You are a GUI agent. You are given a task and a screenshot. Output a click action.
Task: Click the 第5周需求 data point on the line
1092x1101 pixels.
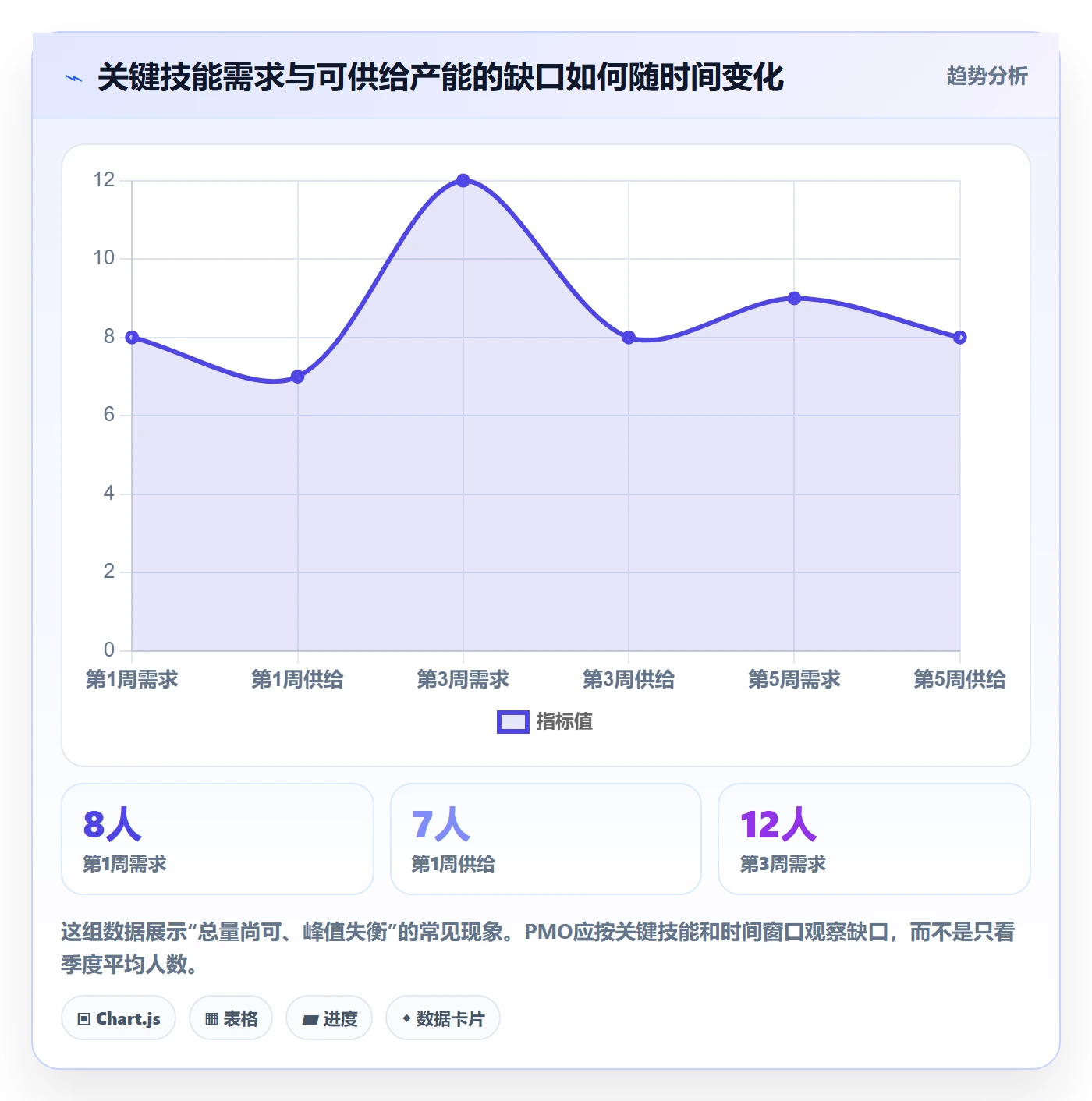point(794,298)
